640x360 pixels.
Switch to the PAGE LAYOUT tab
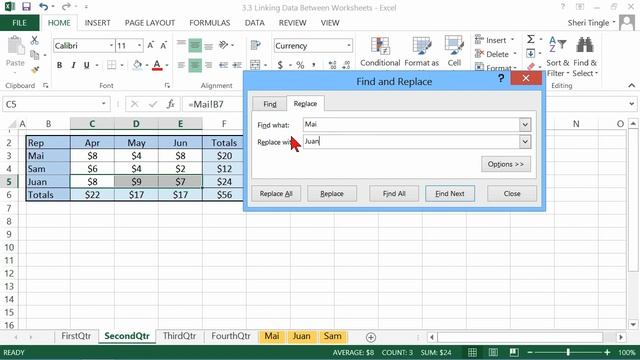click(x=150, y=23)
